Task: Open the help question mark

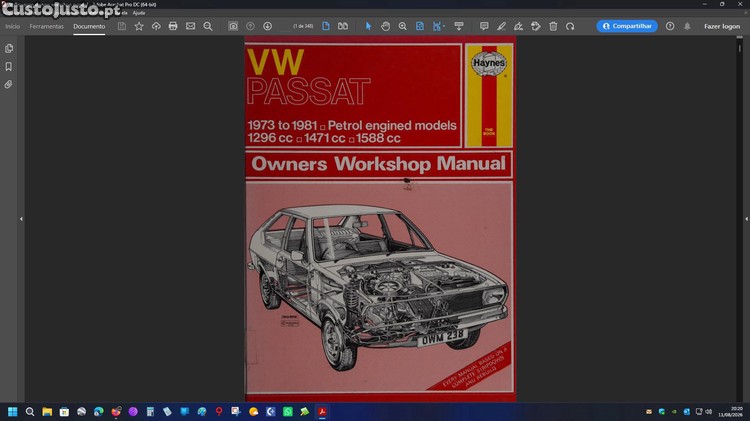Action: [670, 26]
